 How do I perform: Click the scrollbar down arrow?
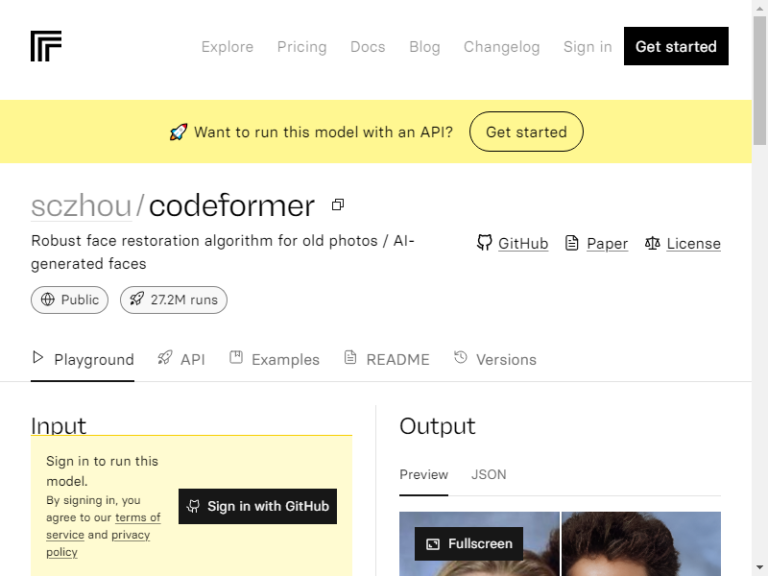coord(760,568)
